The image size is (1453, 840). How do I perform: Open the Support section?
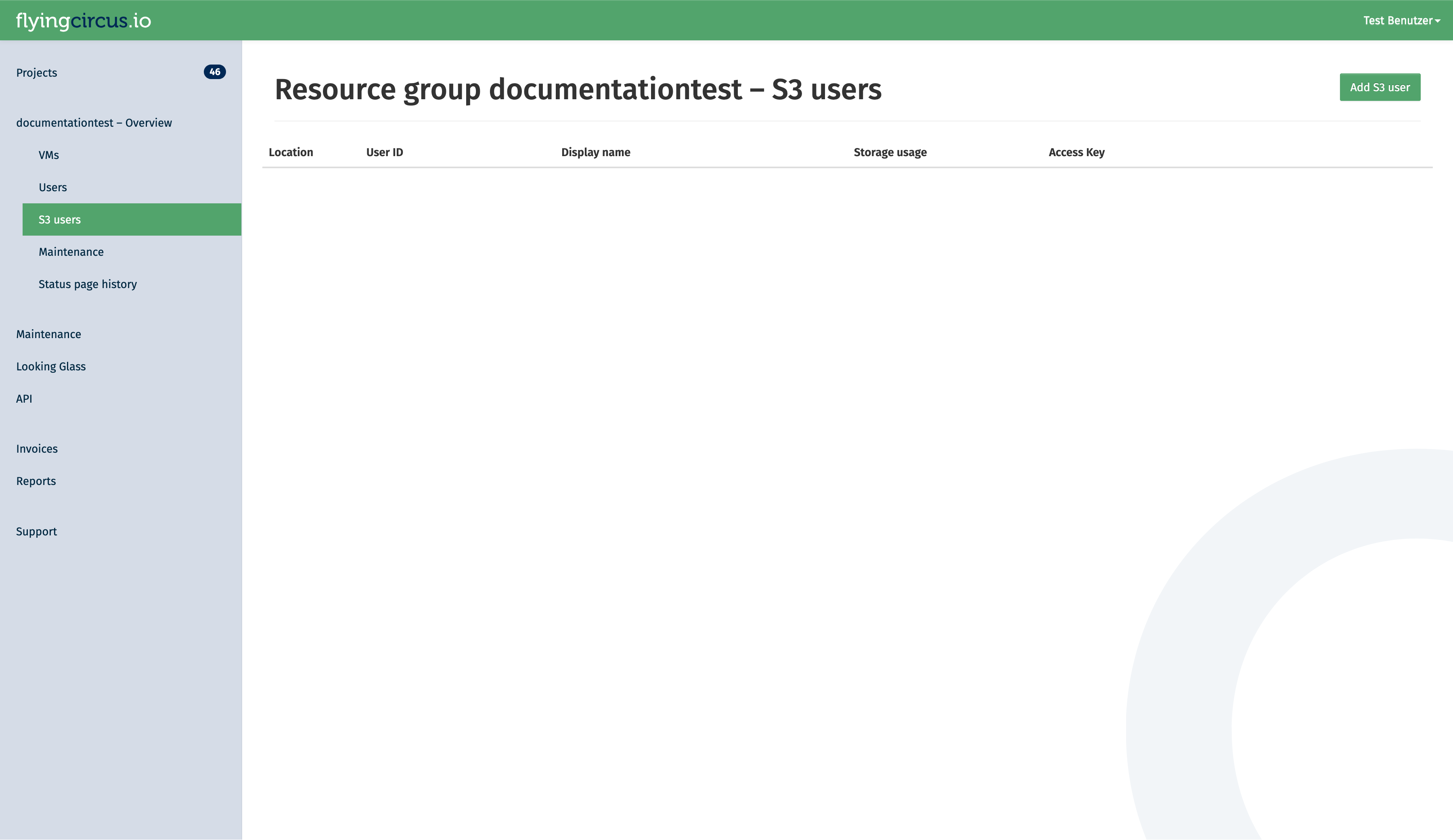tap(36, 531)
